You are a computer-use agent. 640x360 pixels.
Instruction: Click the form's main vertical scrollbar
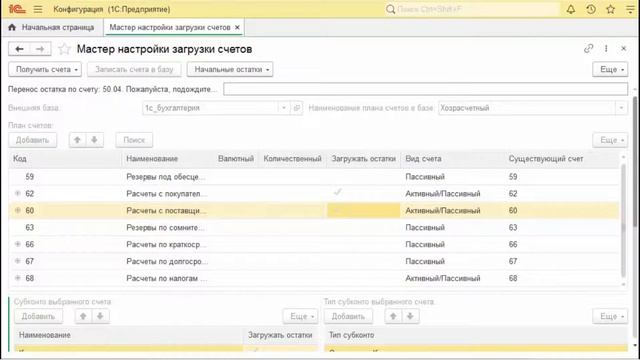[636, 161]
